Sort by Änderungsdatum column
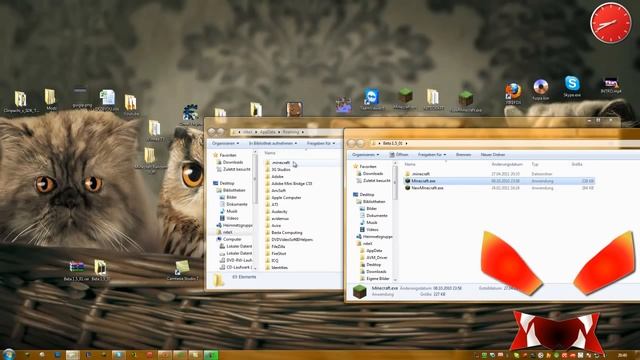Viewport: 640px width, 360px height. click(x=507, y=164)
